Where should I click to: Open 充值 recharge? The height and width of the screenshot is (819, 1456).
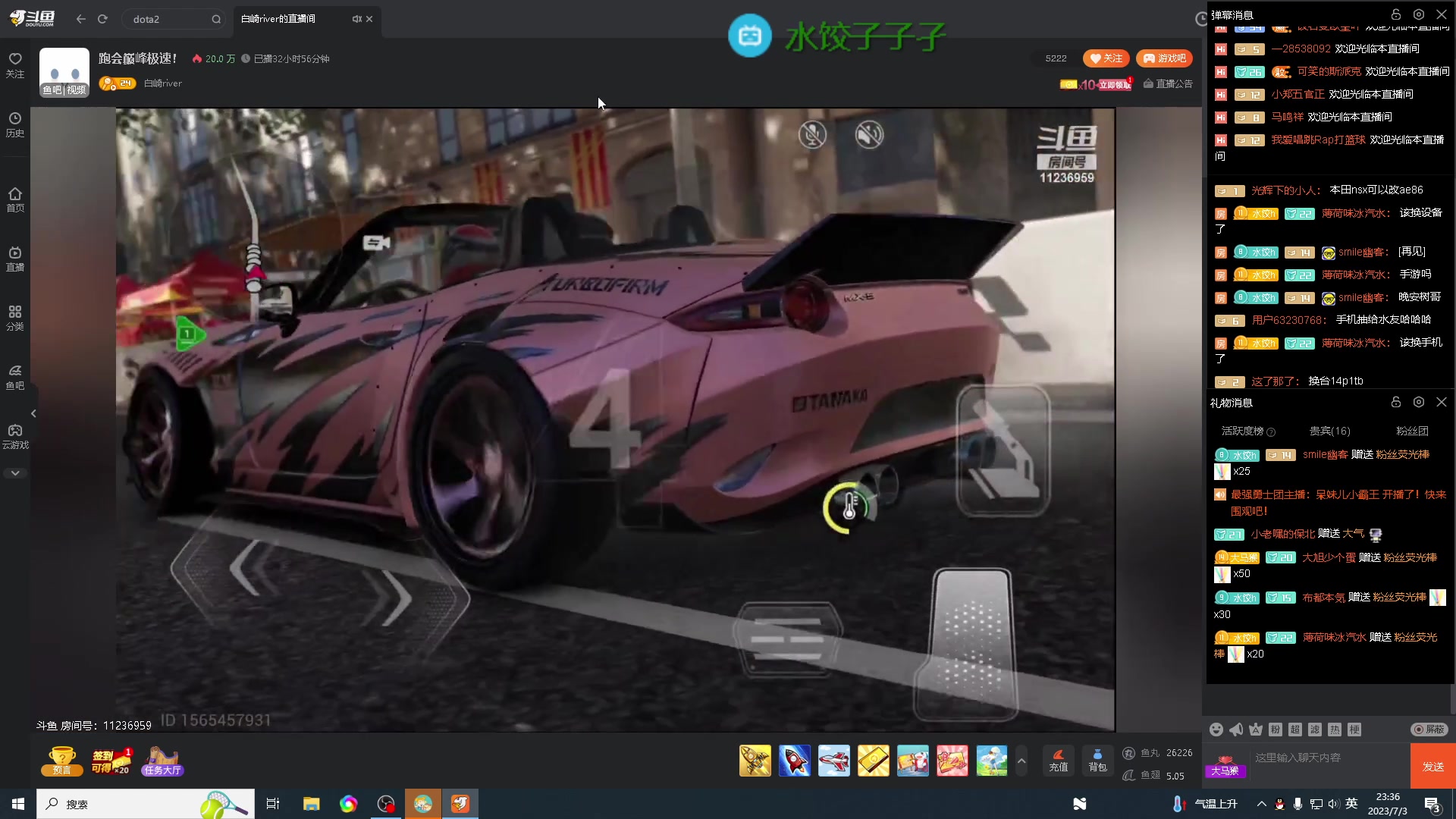[x=1059, y=760]
